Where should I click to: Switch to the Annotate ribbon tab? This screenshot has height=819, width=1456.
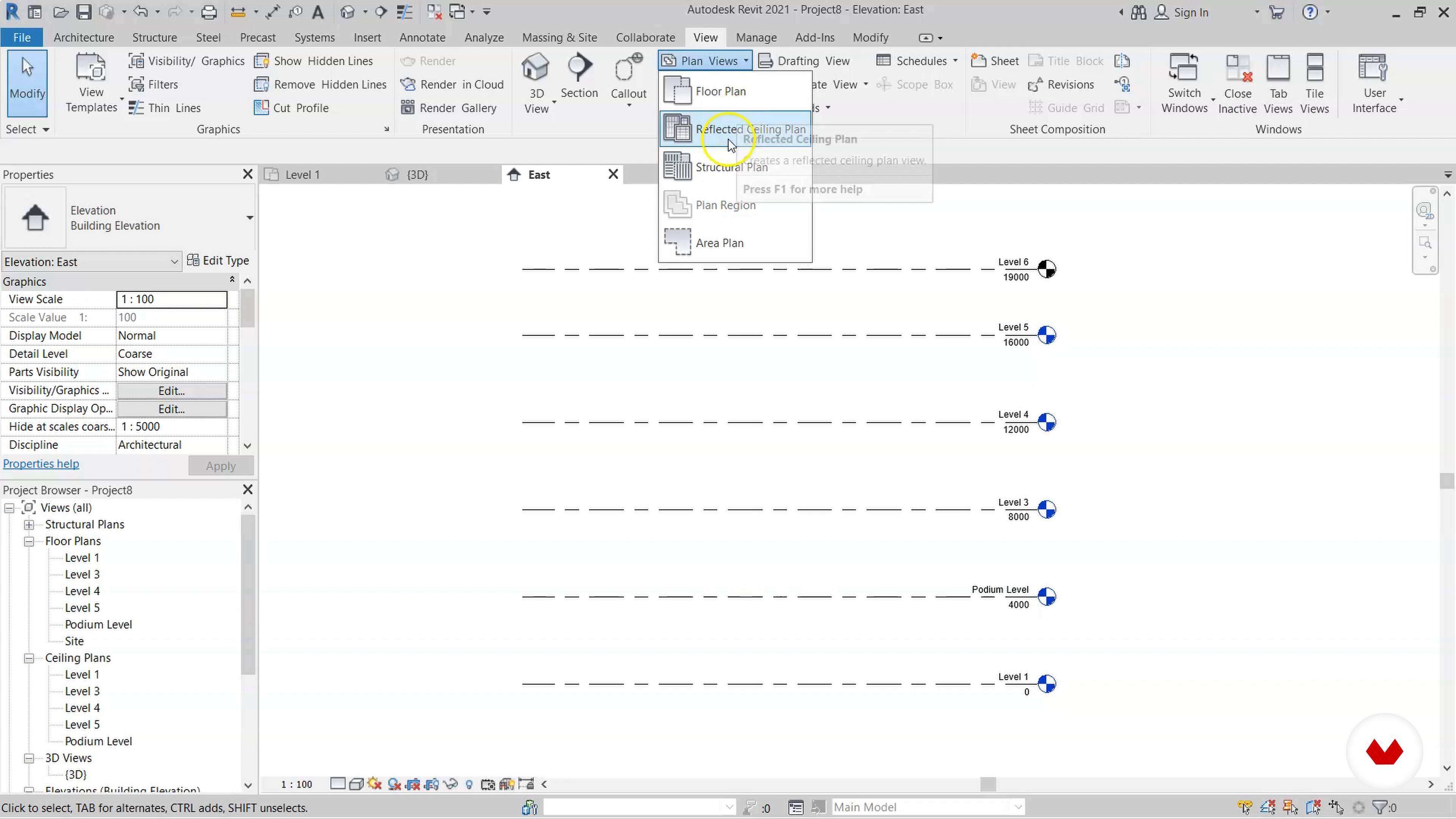click(422, 37)
